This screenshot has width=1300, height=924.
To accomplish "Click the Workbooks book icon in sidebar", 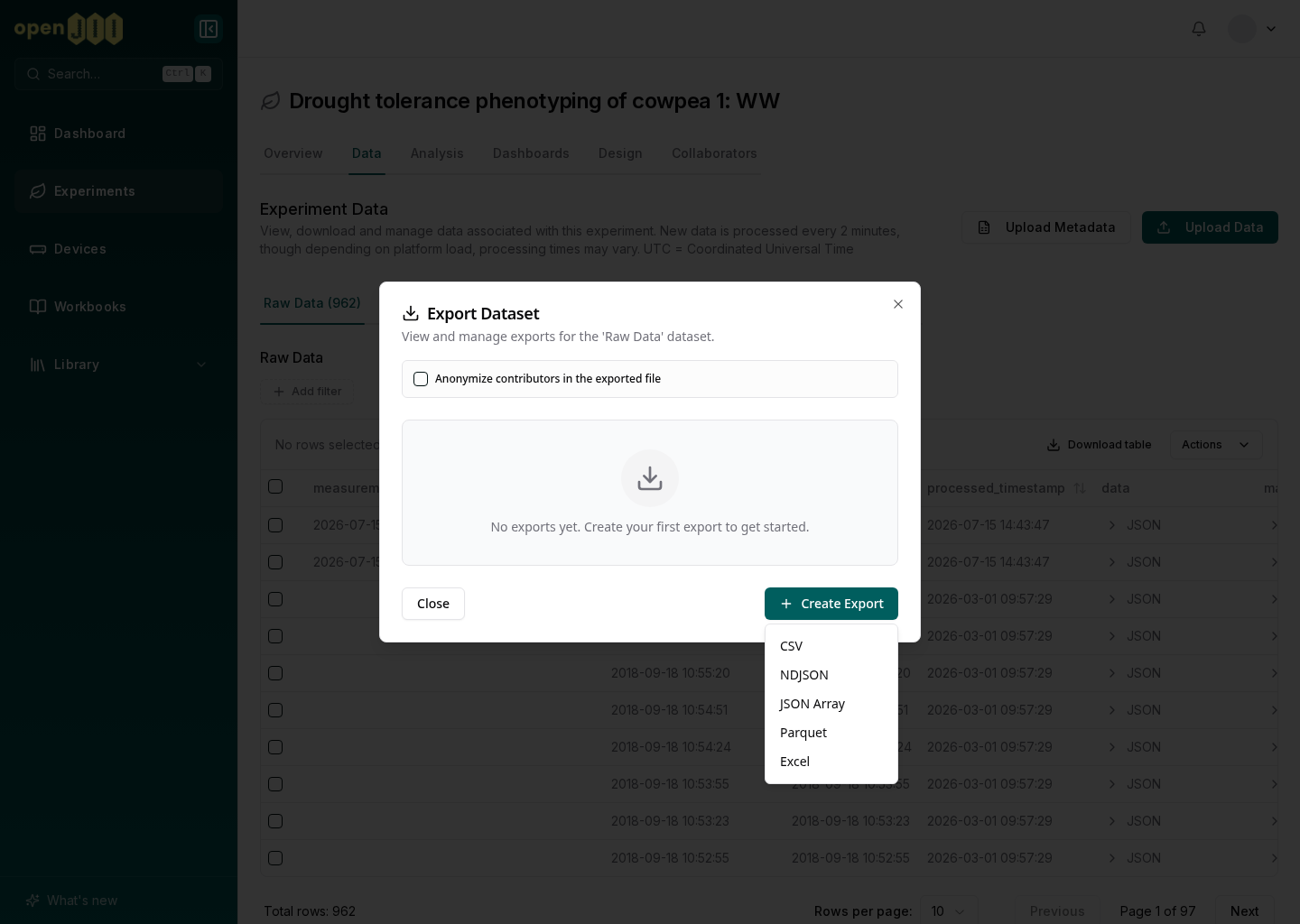I will point(38,307).
